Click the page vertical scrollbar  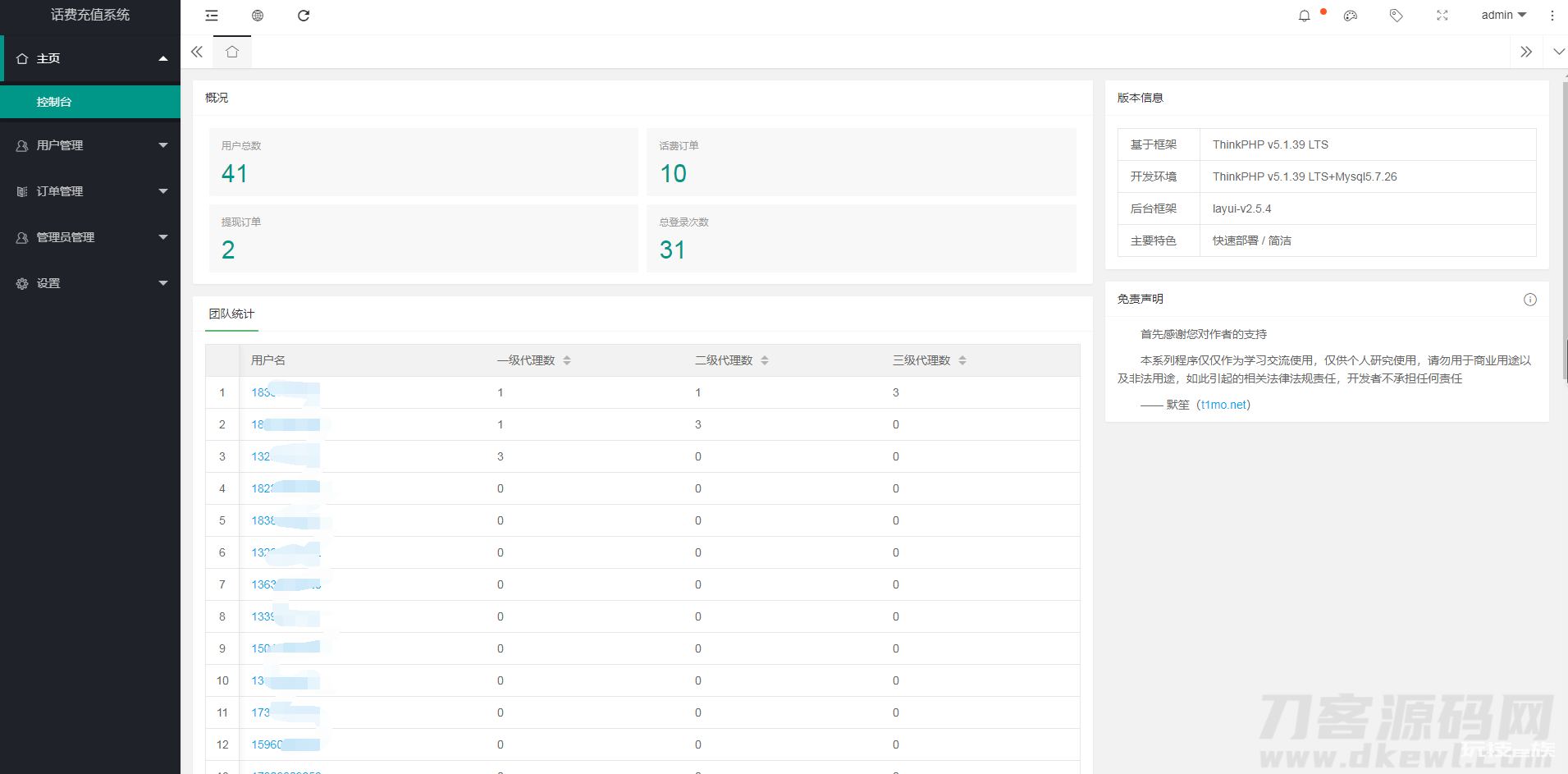pos(1565,230)
